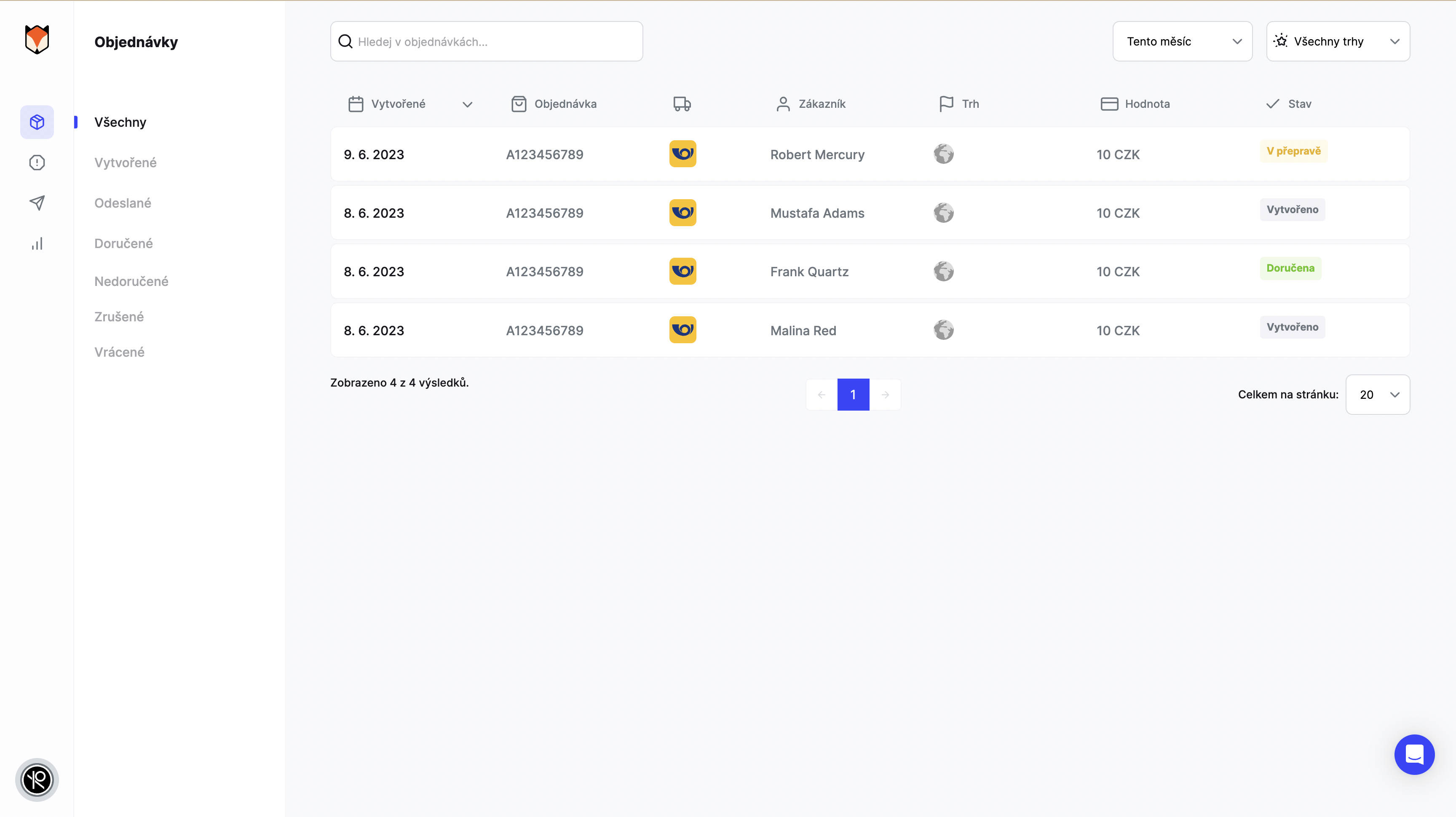Viewport: 1456px width, 817px height.
Task: Open the paper plane send icon
Action: click(37, 203)
